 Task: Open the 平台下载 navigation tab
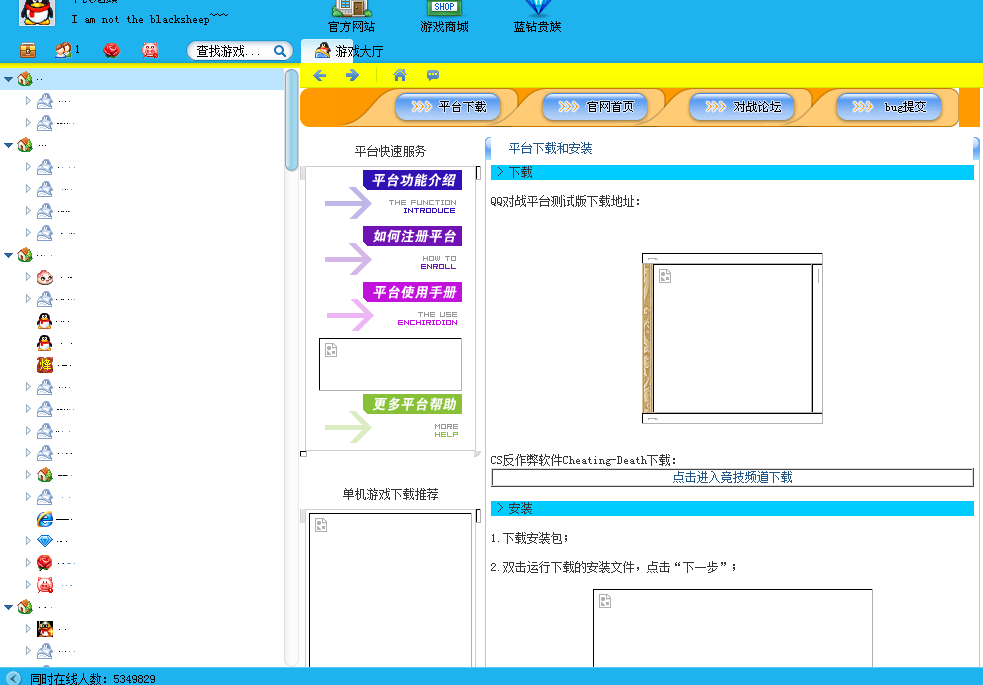click(449, 107)
